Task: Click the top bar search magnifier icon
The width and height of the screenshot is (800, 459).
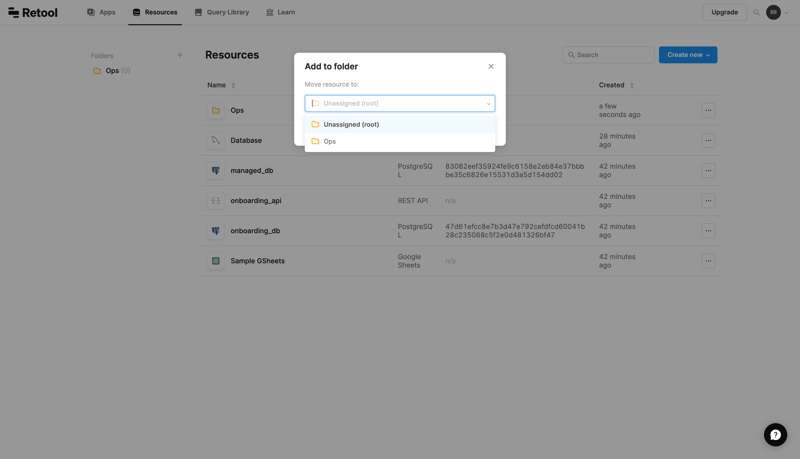Action: pyautogui.click(x=756, y=12)
